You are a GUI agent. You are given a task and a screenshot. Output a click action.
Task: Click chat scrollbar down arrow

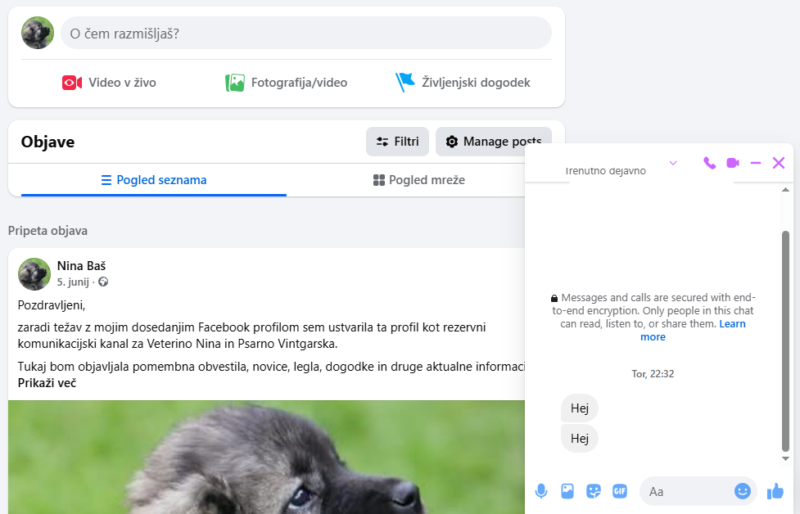click(x=786, y=458)
